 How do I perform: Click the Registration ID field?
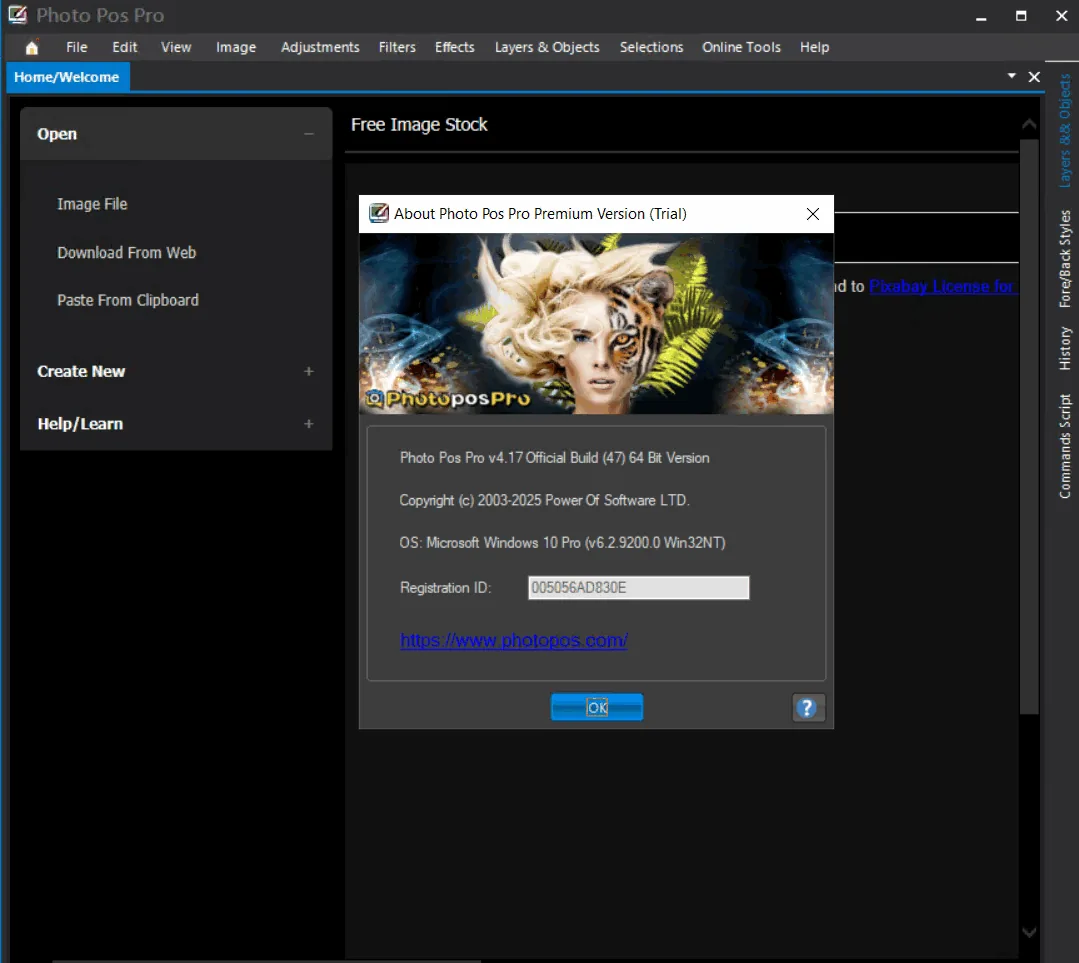(x=639, y=588)
